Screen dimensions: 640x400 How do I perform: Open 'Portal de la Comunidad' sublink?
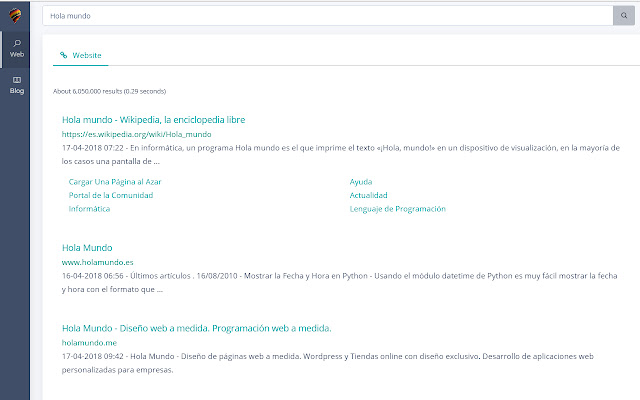tap(111, 195)
